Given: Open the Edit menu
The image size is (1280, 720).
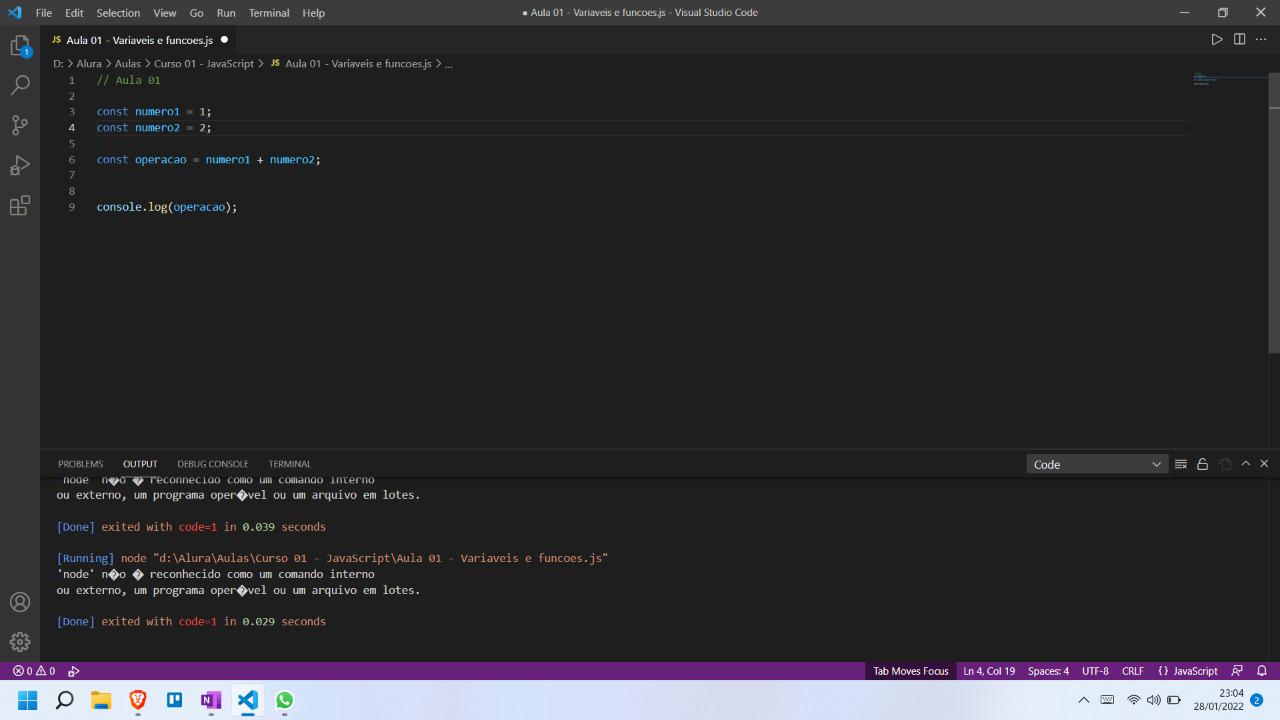Looking at the screenshot, I should coord(74,13).
